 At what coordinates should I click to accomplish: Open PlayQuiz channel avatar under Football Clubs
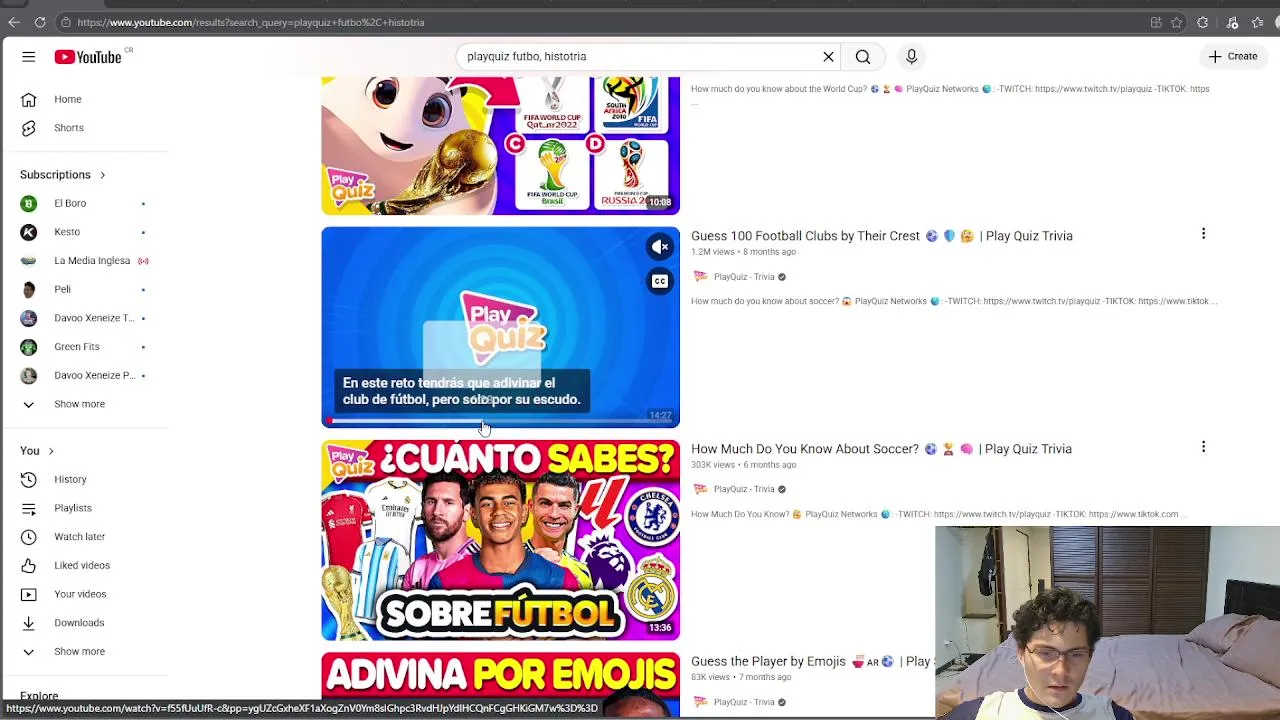(x=700, y=277)
